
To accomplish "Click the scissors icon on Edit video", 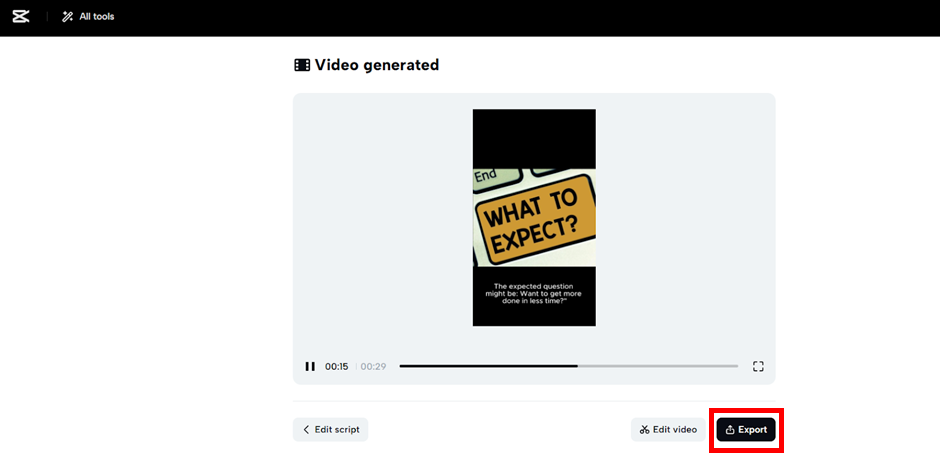I will pos(644,430).
